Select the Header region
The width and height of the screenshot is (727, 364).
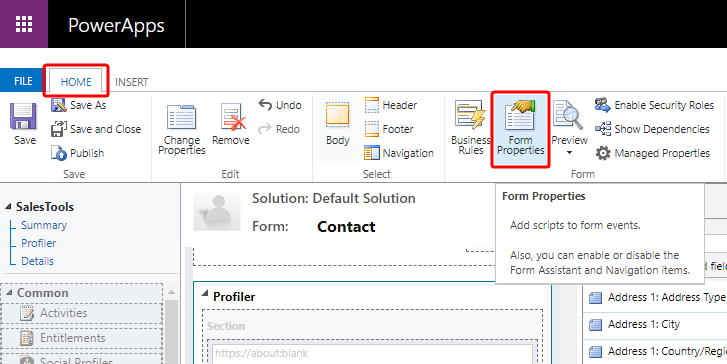(391, 105)
